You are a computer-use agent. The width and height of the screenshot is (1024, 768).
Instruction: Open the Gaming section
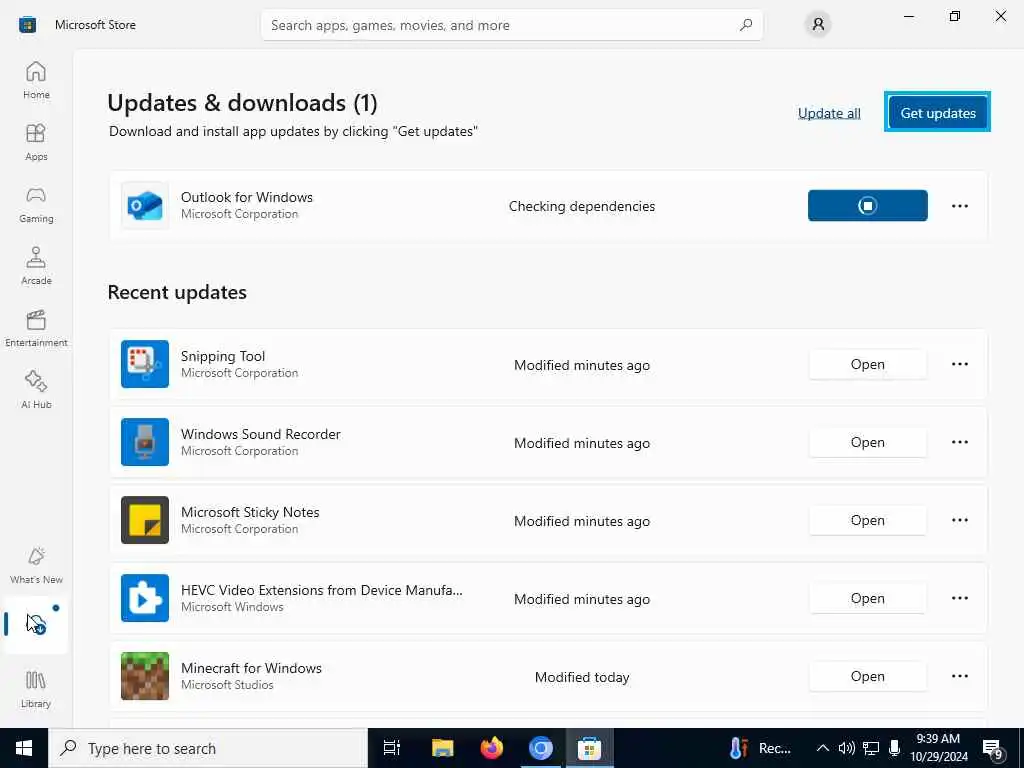coord(36,204)
